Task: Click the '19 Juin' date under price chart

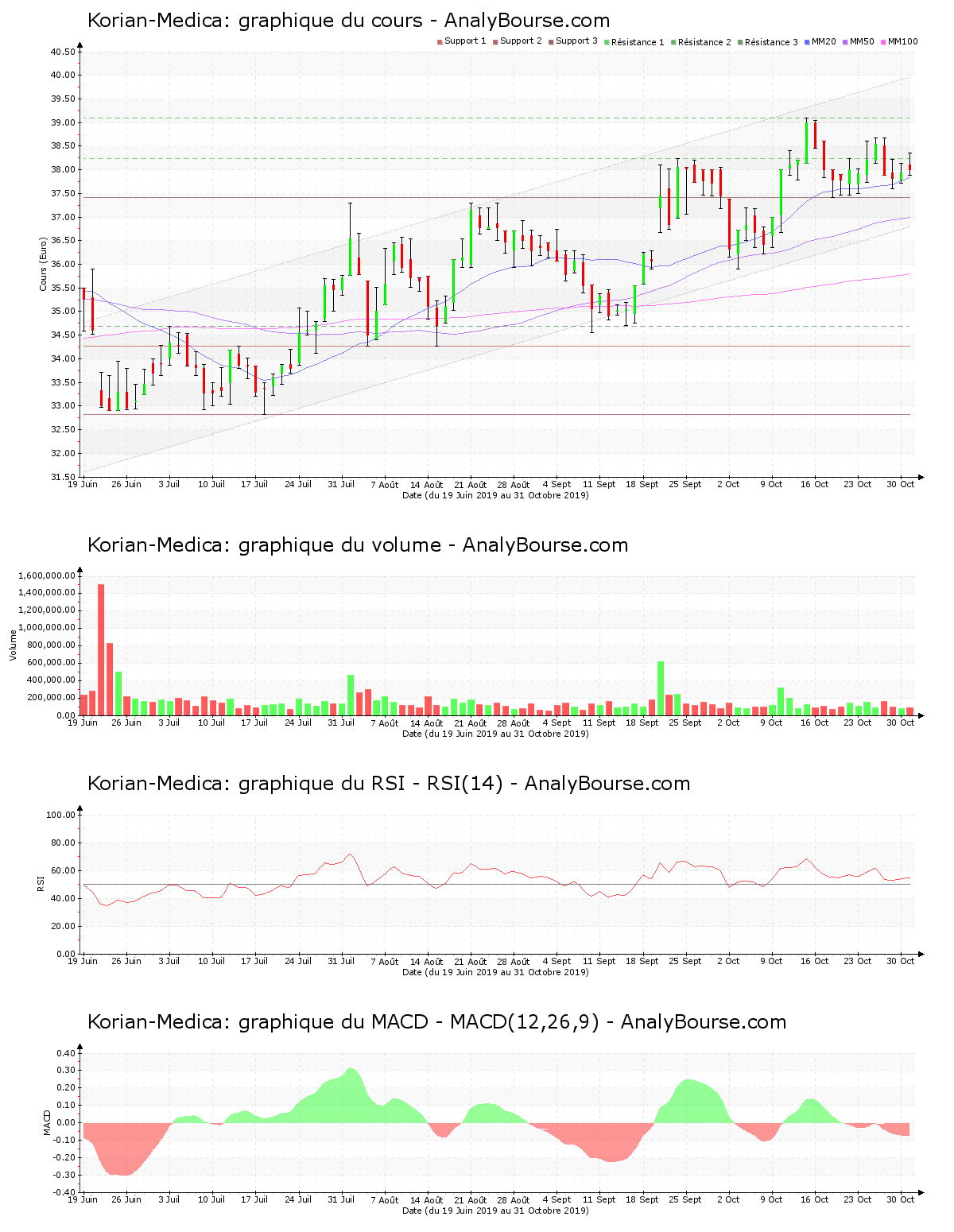Action: coord(83,484)
